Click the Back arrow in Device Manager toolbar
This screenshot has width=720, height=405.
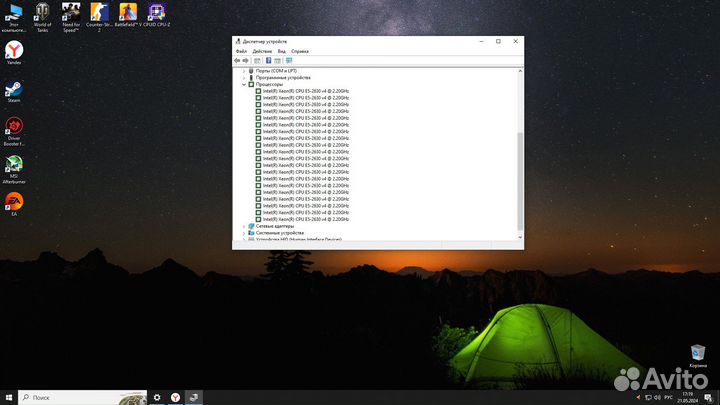pyautogui.click(x=238, y=60)
